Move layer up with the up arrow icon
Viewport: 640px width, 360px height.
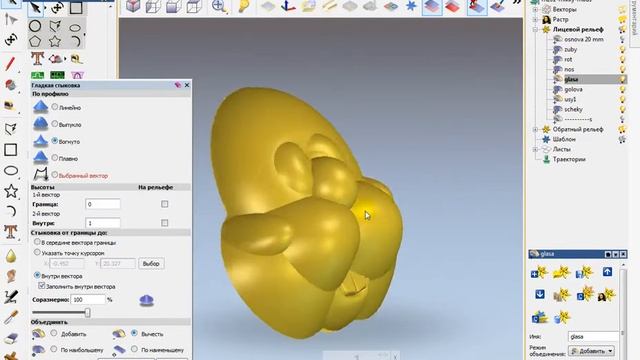(607, 272)
